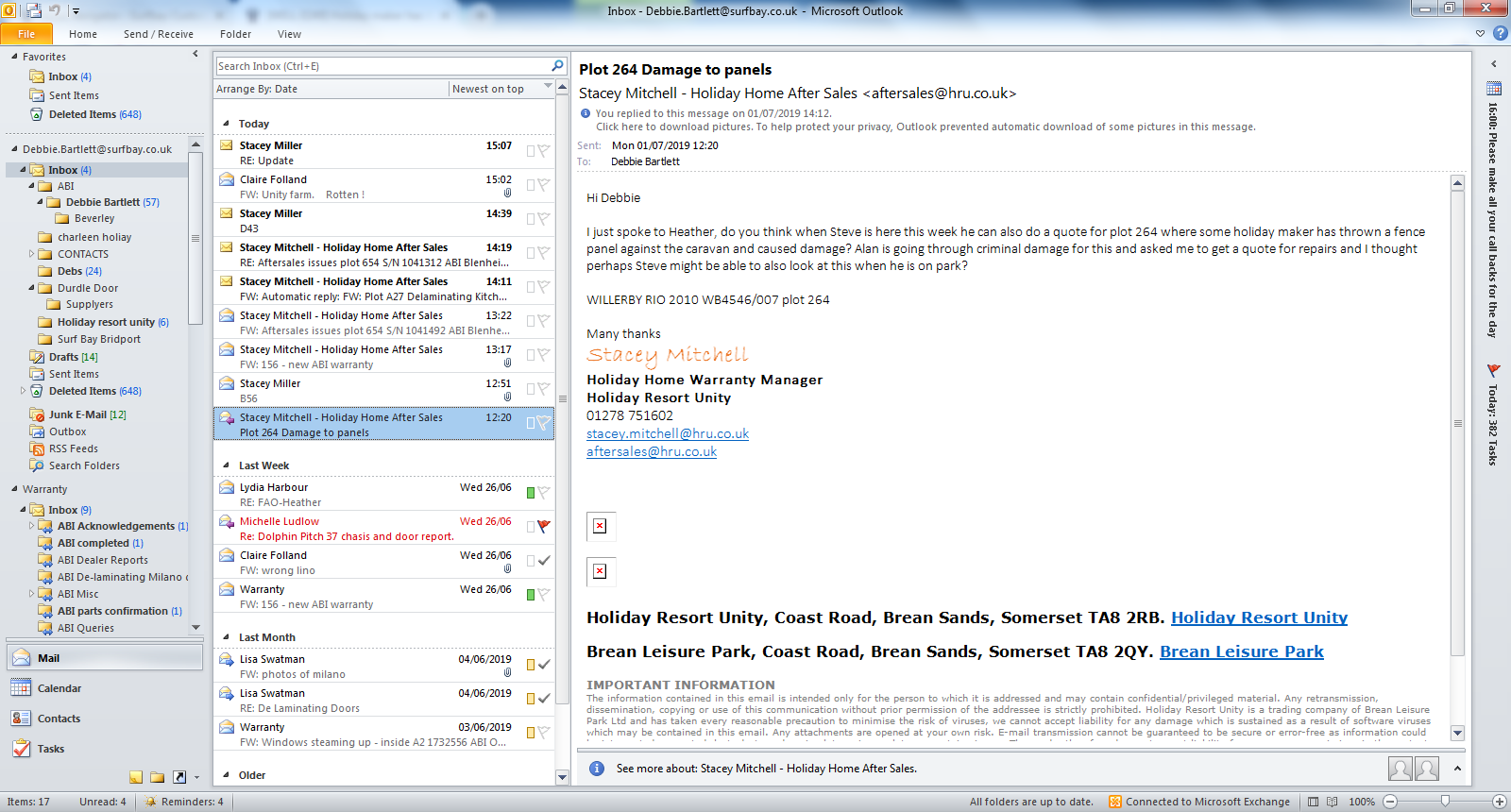Viewport: 1511px width, 812px height.
Task: Switch to the View ribbon tab
Action: [289, 34]
